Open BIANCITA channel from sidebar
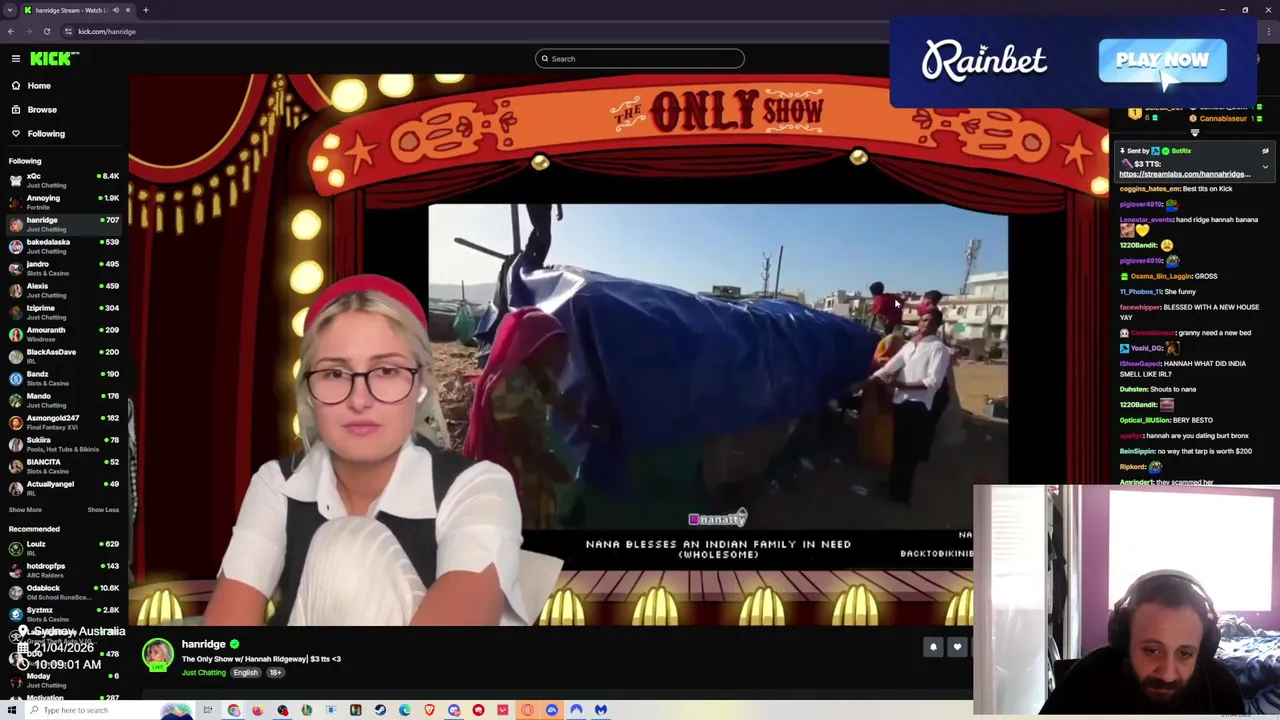Image resolution: width=1280 pixels, height=720 pixels. coord(64,466)
